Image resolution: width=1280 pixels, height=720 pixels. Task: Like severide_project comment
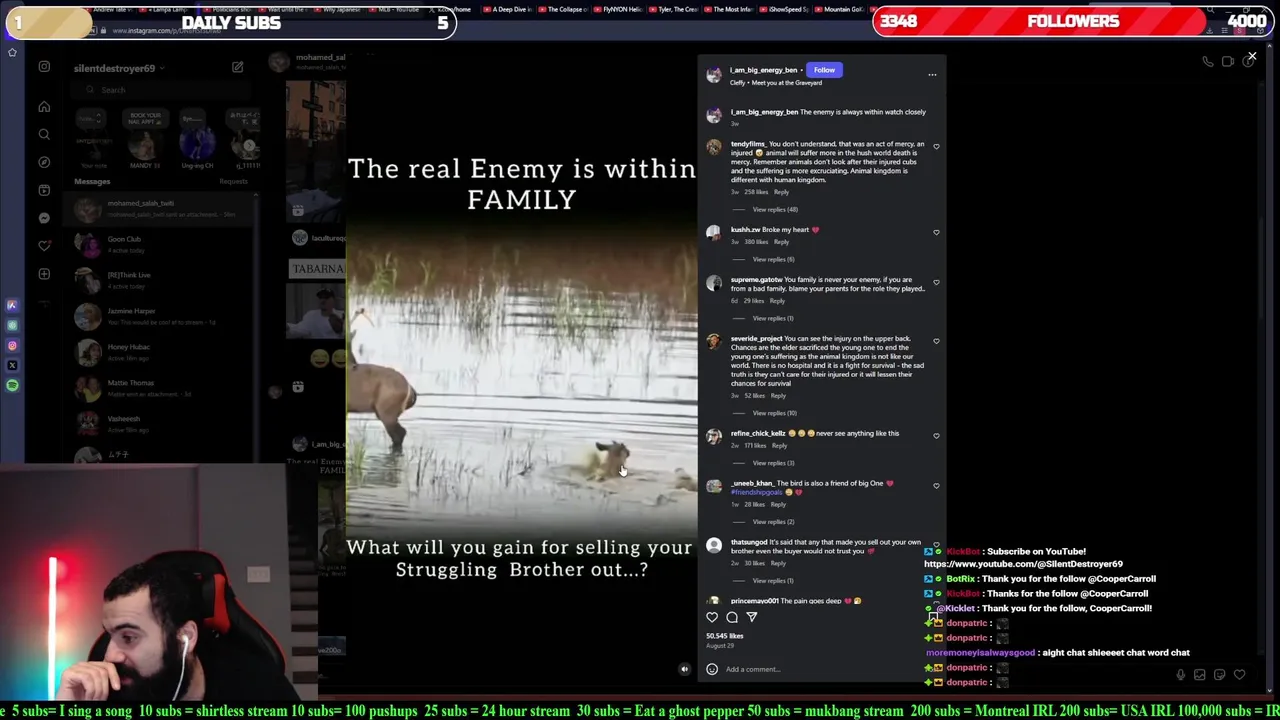[x=936, y=341]
